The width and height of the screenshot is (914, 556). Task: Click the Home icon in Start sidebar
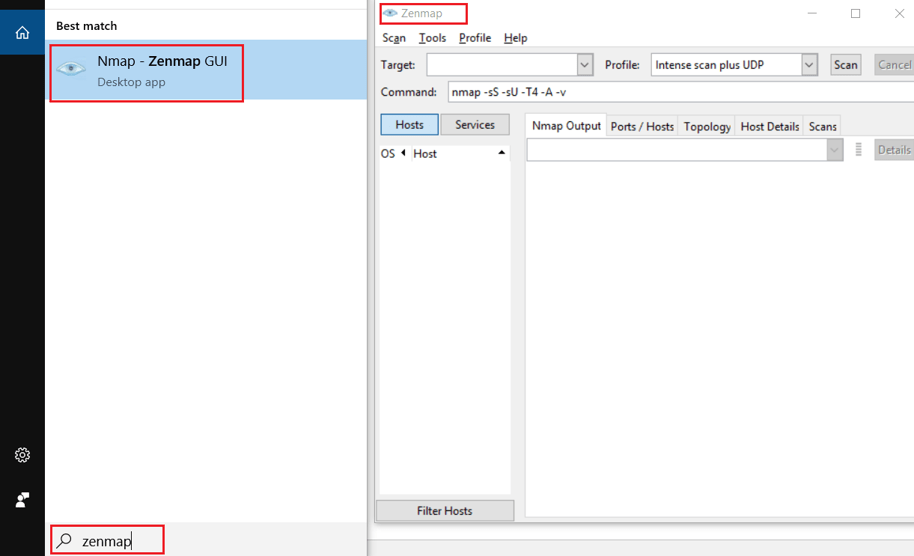(x=22, y=33)
